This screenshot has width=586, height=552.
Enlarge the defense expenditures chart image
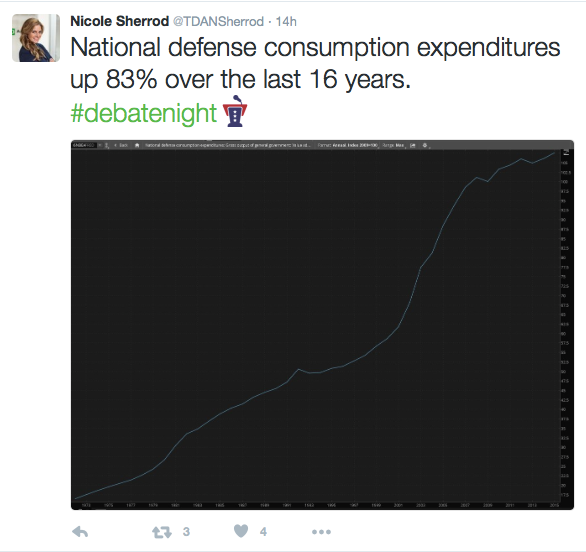[x=322, y=325]
